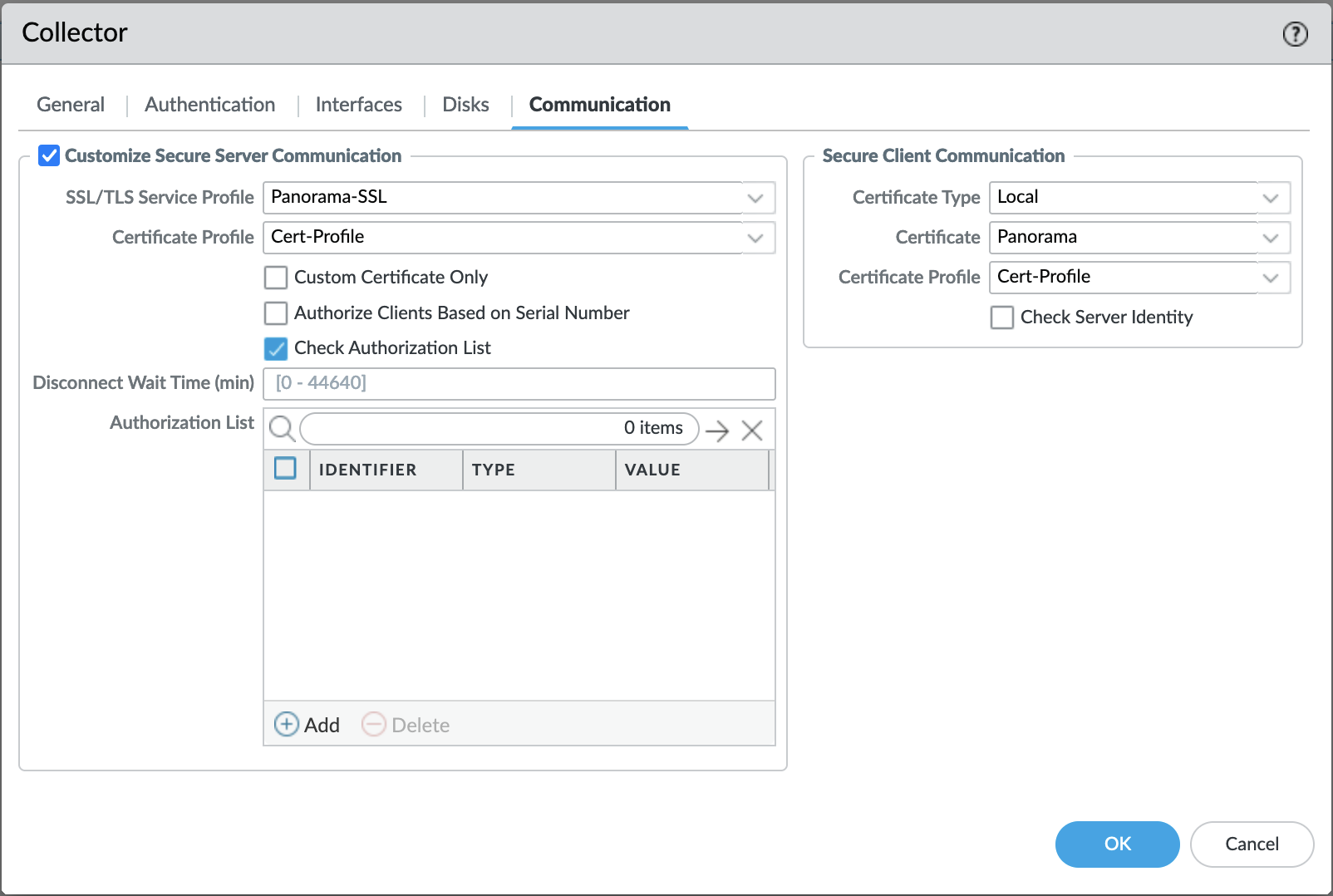Apply the filter with the arrow icon
The height and width of the screenshot is (896, 1333).
(717, 430)
